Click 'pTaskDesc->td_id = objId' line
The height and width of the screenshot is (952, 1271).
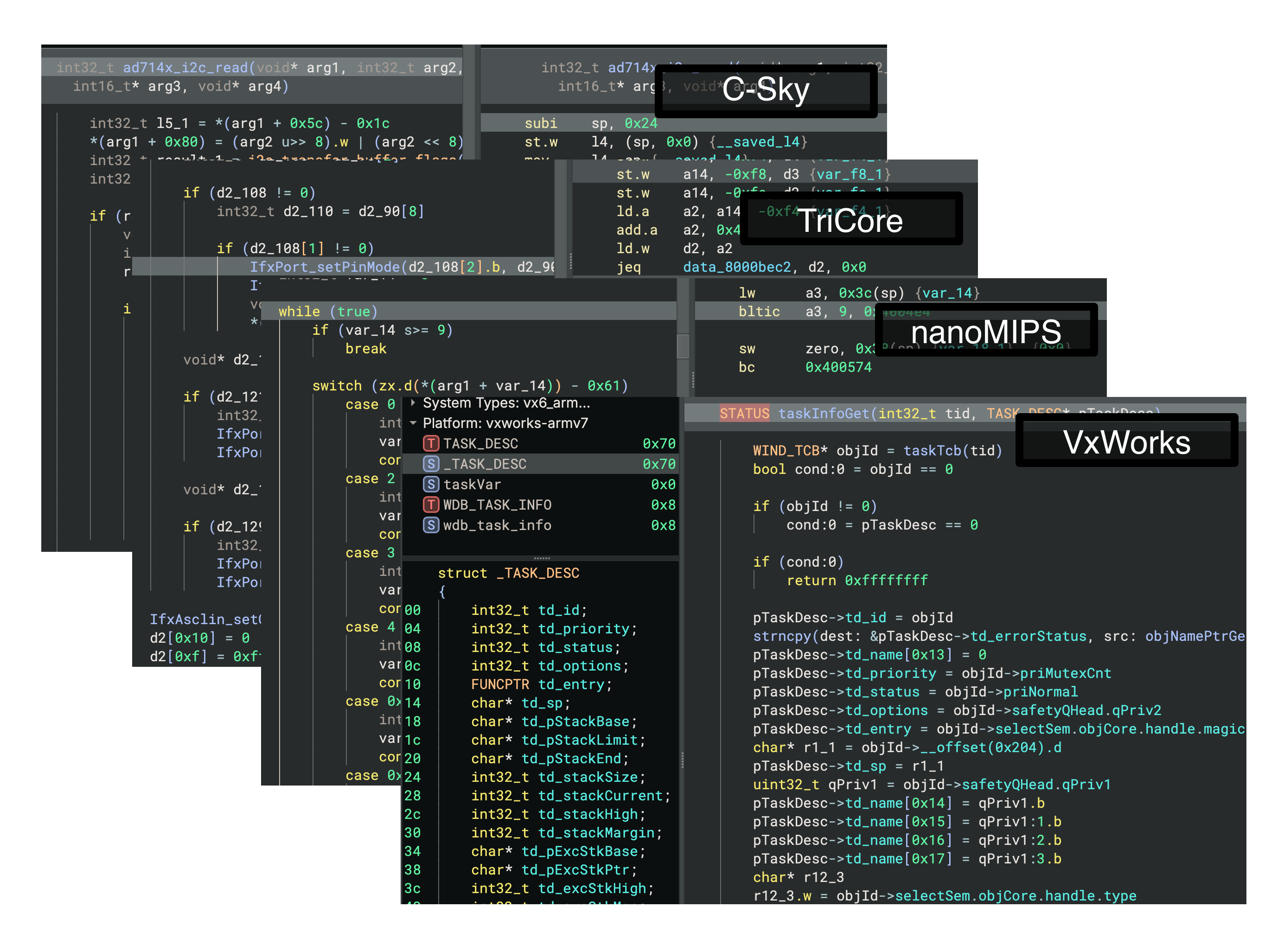pyautogui.click(x=853, y=618)
